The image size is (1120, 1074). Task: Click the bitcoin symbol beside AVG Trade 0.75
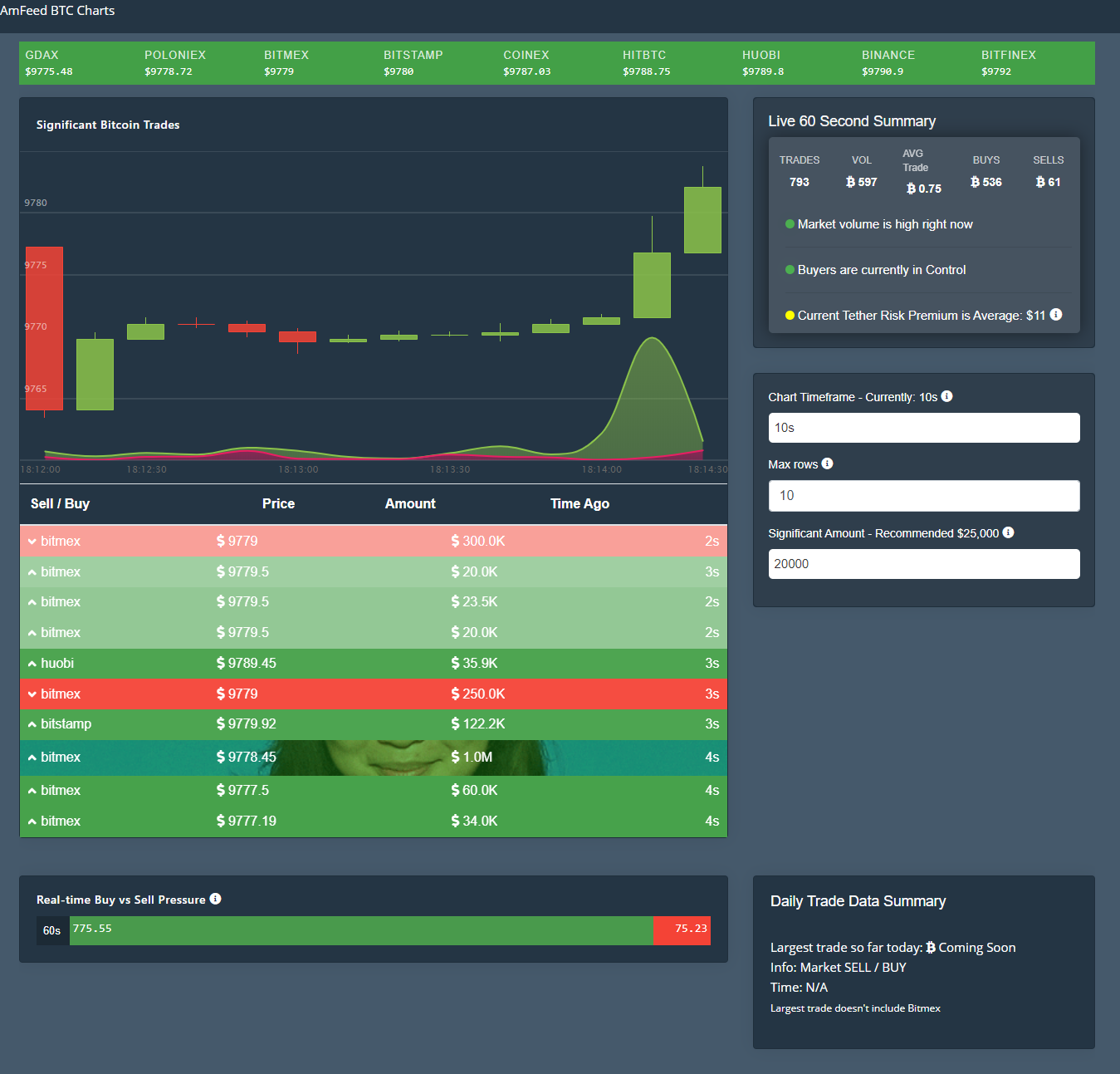911,189
